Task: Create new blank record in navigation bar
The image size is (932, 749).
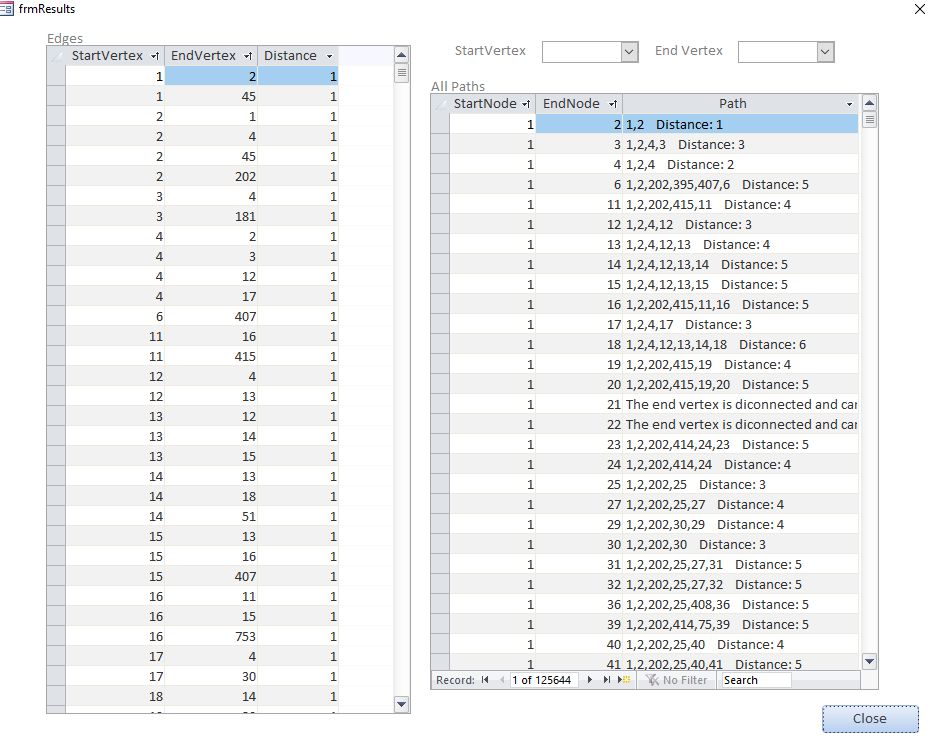Action: click(624, 679)
